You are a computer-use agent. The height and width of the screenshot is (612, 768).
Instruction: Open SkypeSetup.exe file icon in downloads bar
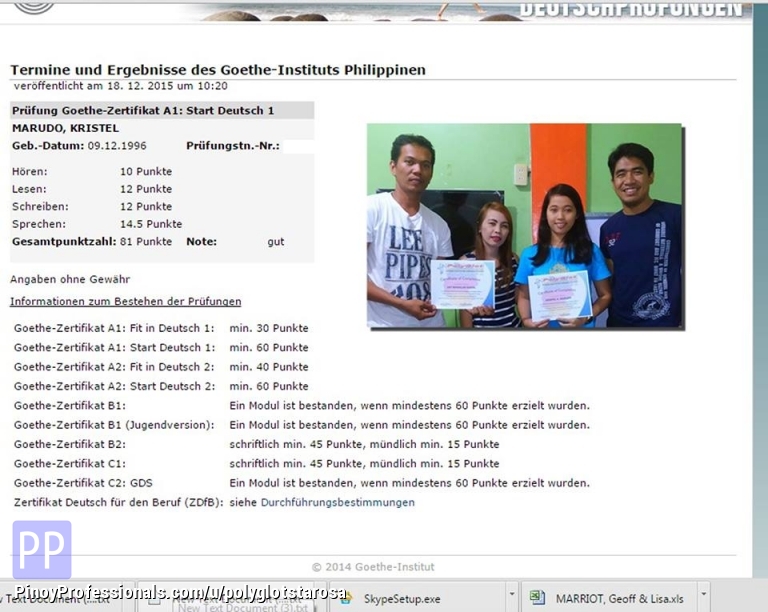(x=346, y=598)
